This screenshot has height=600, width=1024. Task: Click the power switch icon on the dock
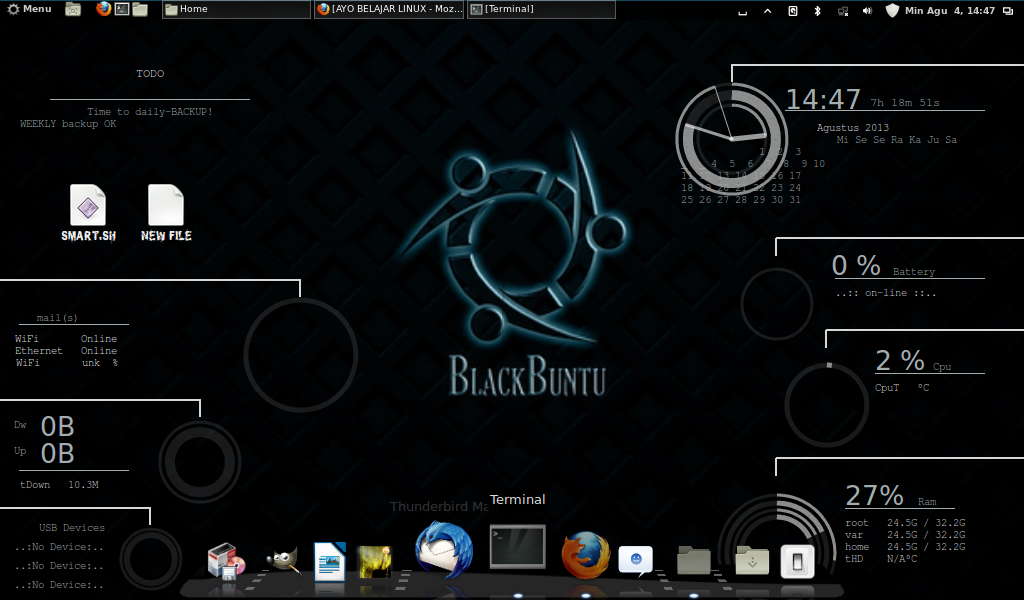tap(797, 560)
